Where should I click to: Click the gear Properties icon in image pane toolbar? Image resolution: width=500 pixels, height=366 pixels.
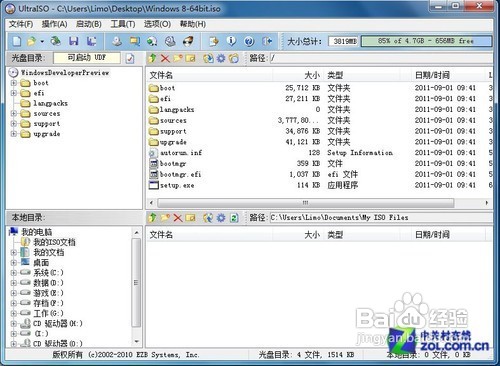point(221,58)
